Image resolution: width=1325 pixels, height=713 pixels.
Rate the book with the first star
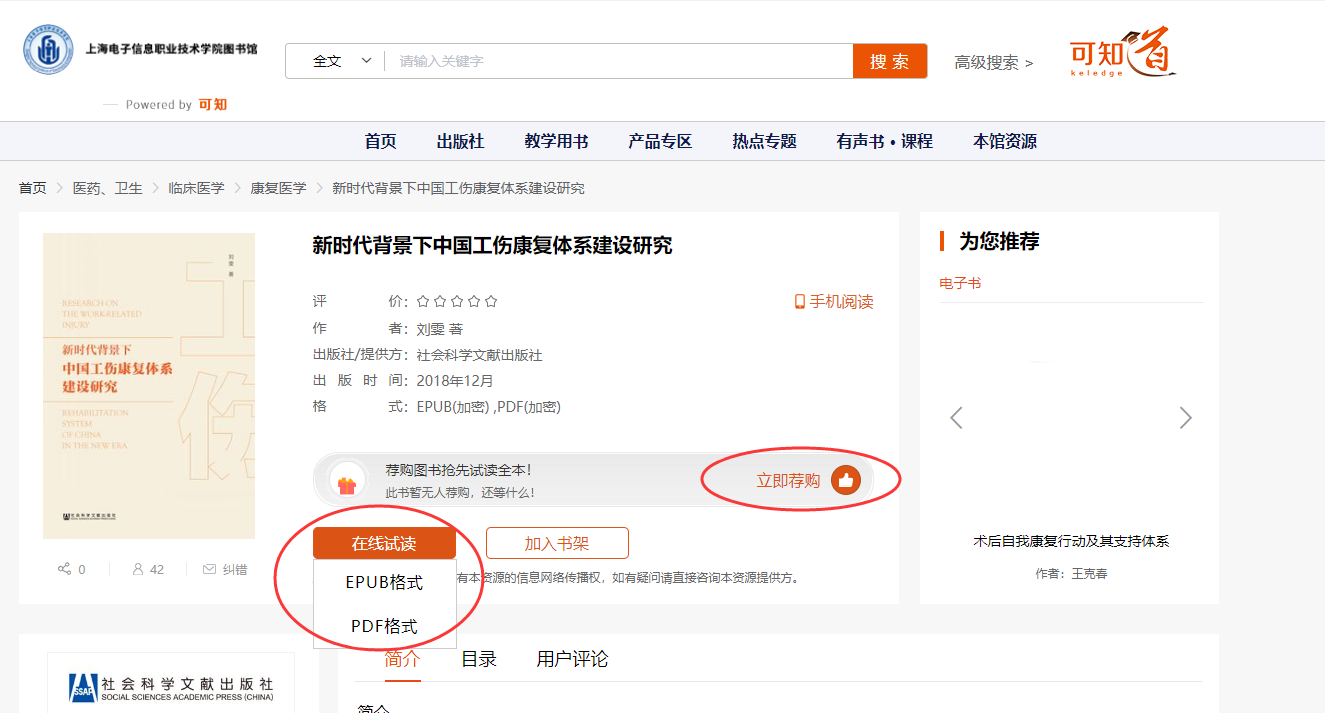tap(423, 301)
